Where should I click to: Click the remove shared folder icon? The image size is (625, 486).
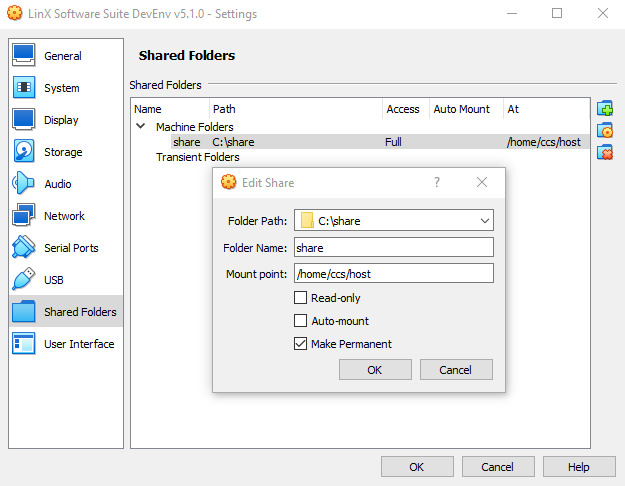pyautogui.click(x=605, y=152)
